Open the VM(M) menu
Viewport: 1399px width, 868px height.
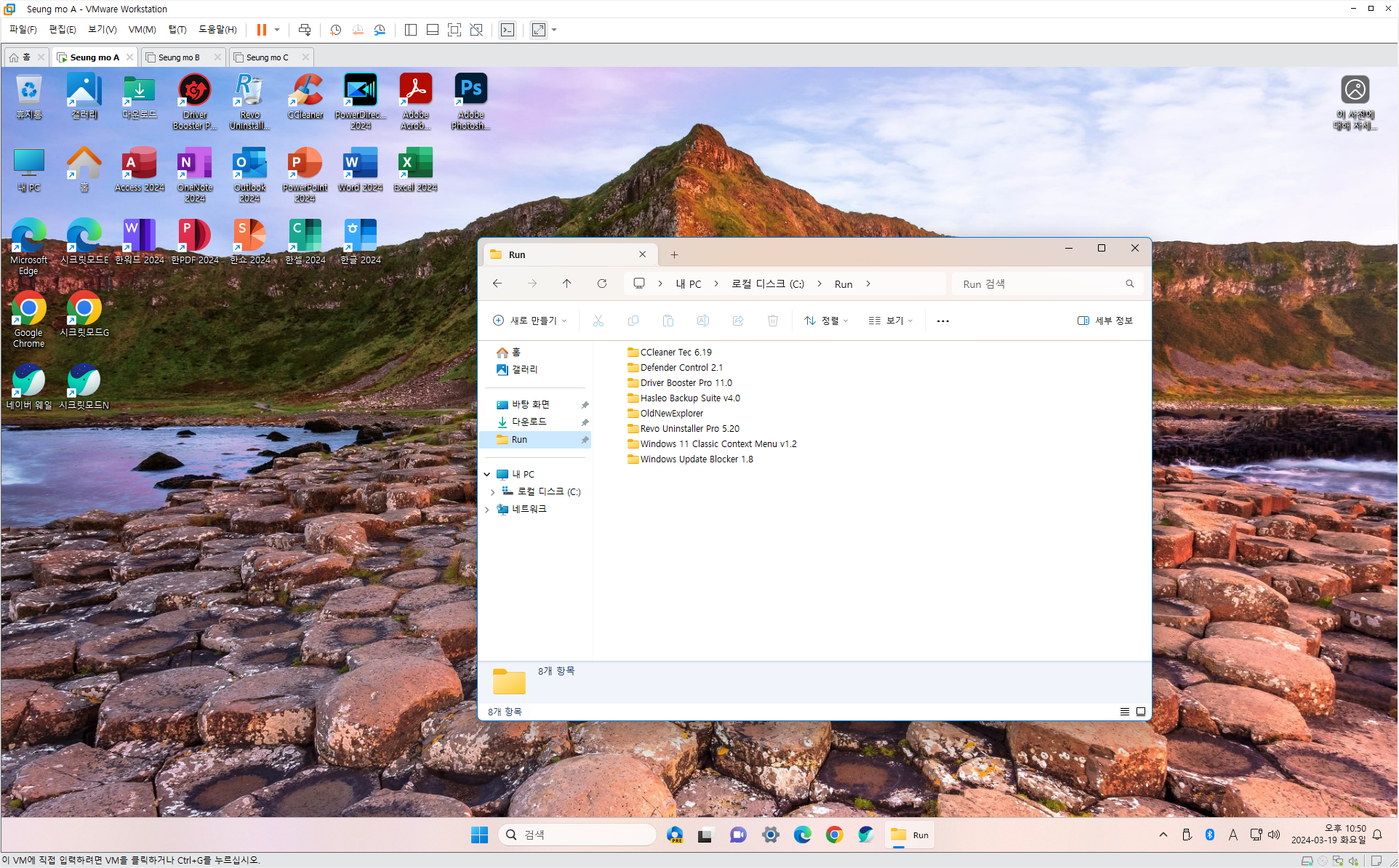142,30
